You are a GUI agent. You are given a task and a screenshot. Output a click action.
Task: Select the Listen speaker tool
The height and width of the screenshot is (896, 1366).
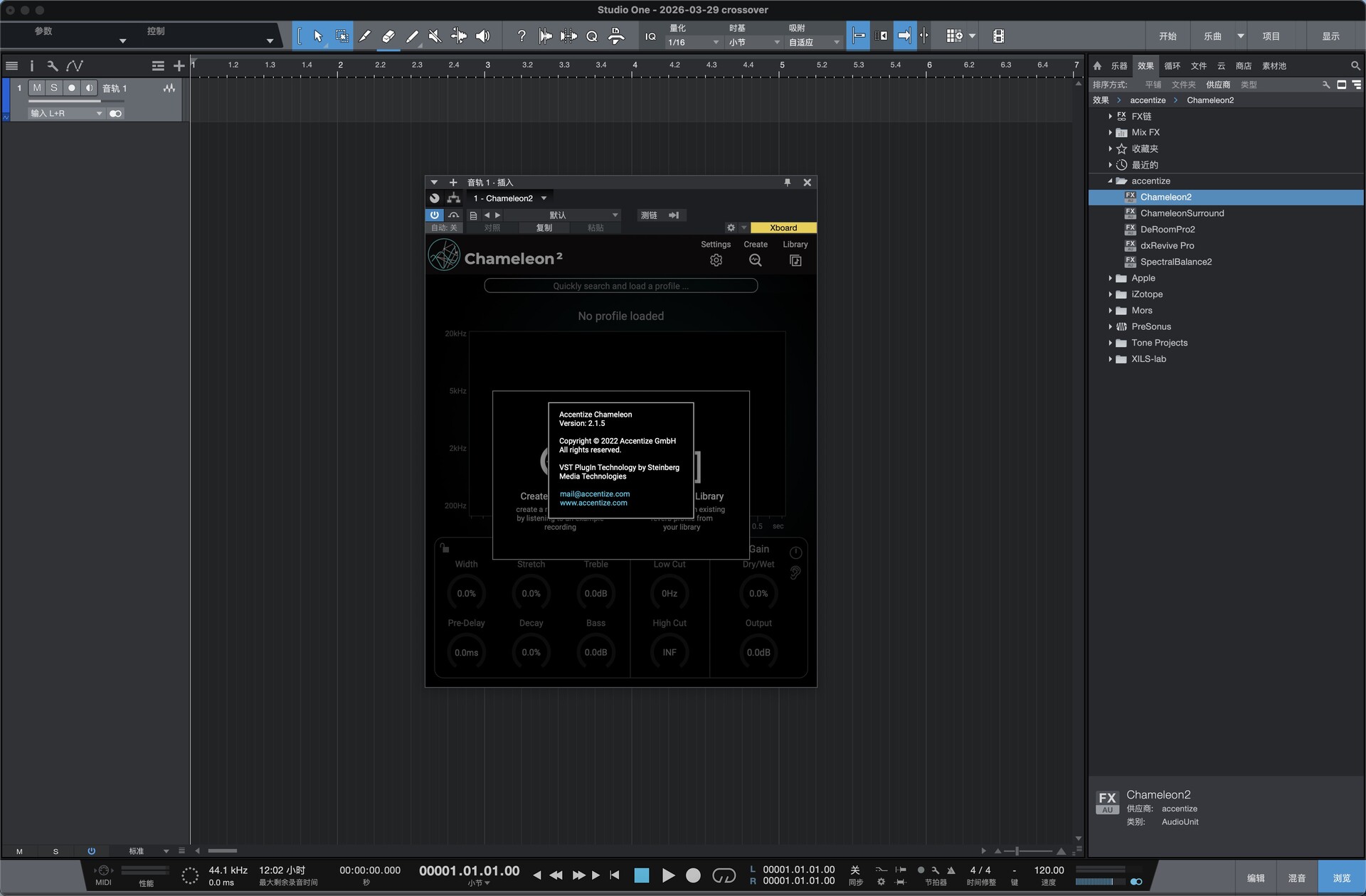coord(482,36)
